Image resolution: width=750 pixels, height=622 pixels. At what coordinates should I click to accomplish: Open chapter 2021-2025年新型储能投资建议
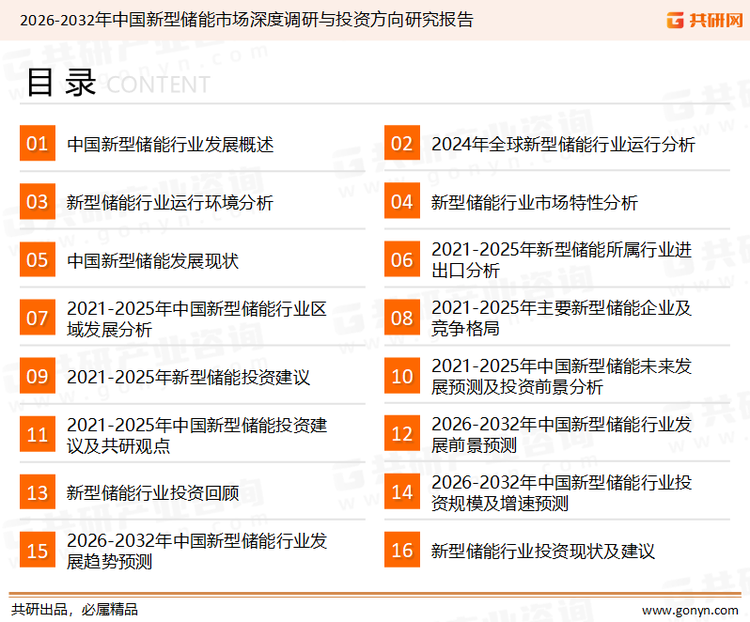(188, 377)
